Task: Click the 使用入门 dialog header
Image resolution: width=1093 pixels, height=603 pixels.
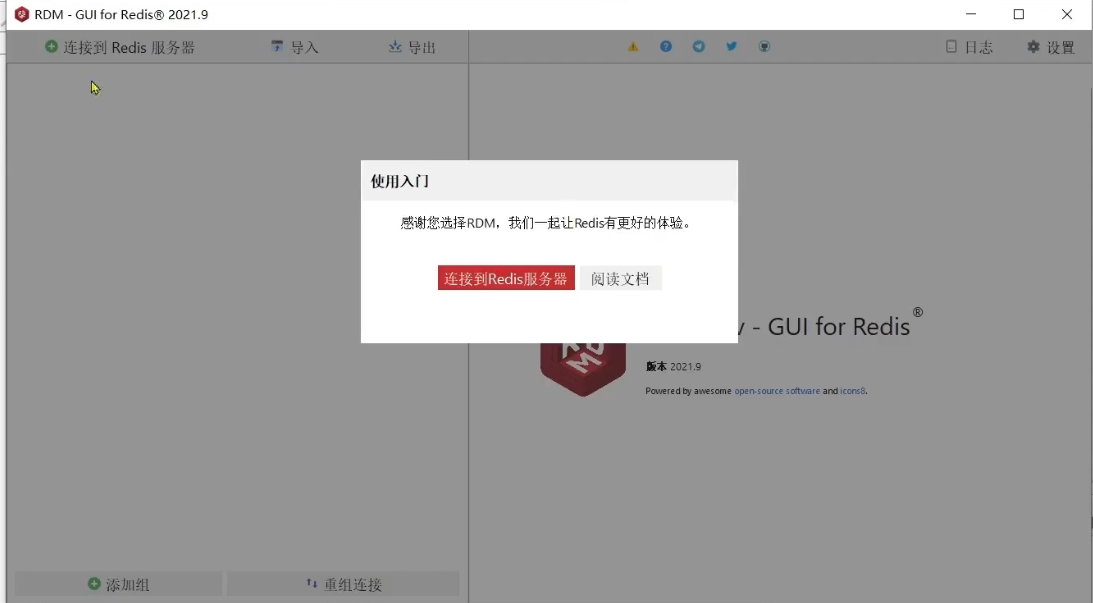Action: click(401, 181)
